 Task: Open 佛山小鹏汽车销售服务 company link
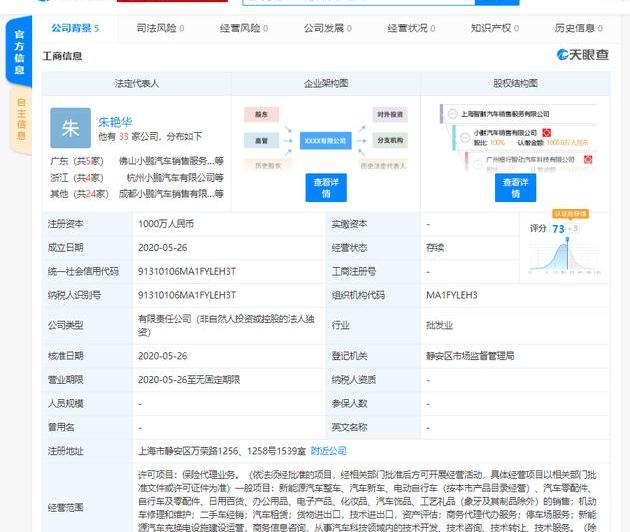pyautogui.click(x=171, y=161)
